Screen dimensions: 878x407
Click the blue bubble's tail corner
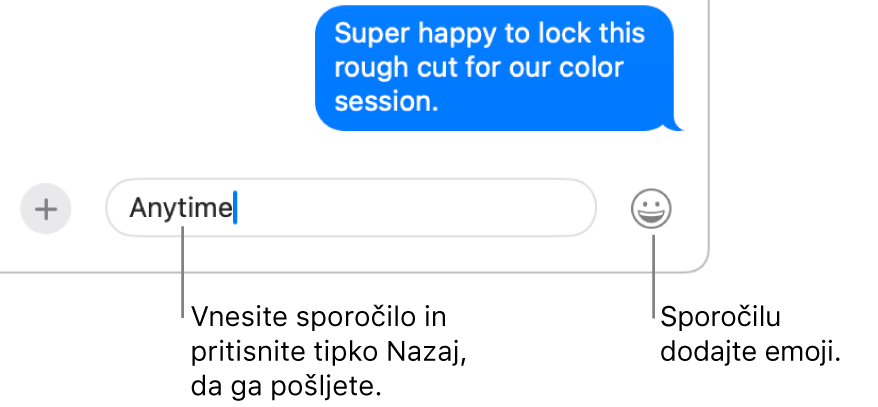tap(677, 125)
